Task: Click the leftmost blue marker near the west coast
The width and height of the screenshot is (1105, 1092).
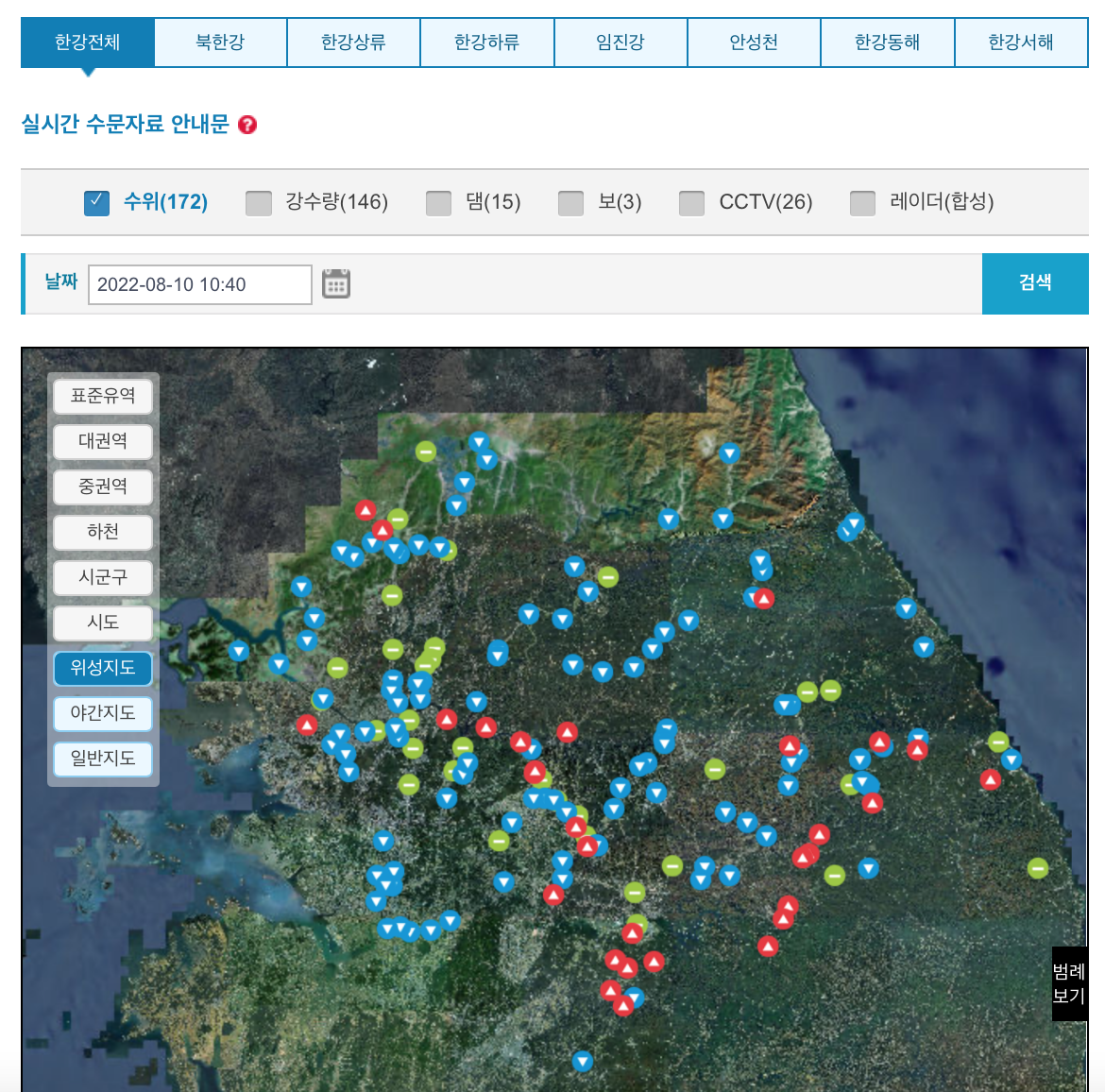Action: 239,651
